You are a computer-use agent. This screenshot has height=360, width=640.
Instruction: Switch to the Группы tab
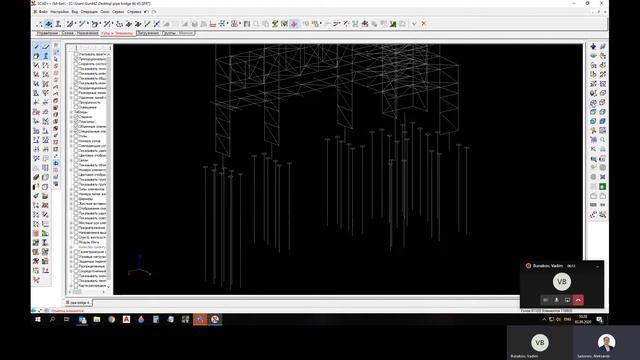point(169,33)
